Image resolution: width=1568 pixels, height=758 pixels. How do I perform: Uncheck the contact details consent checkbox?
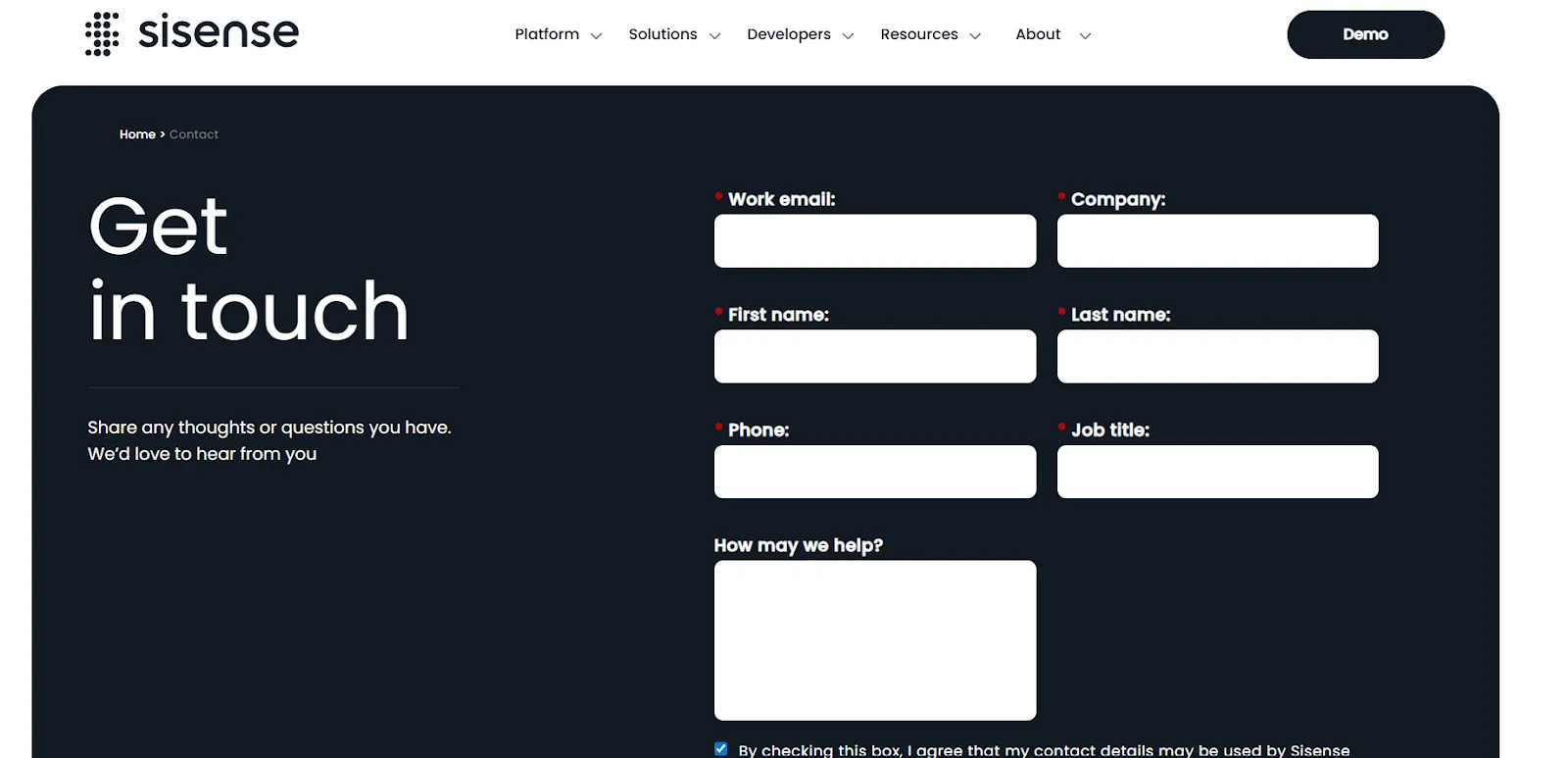click(x=721, y=749)
